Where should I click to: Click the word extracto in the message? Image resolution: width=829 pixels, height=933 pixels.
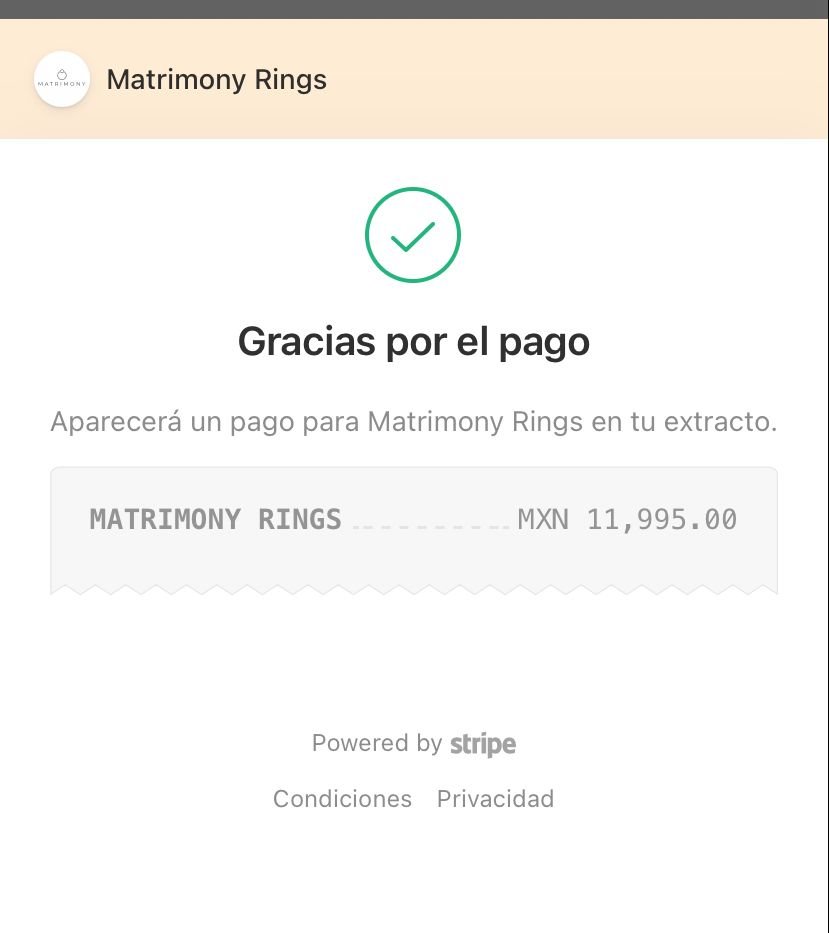(720, 422)
